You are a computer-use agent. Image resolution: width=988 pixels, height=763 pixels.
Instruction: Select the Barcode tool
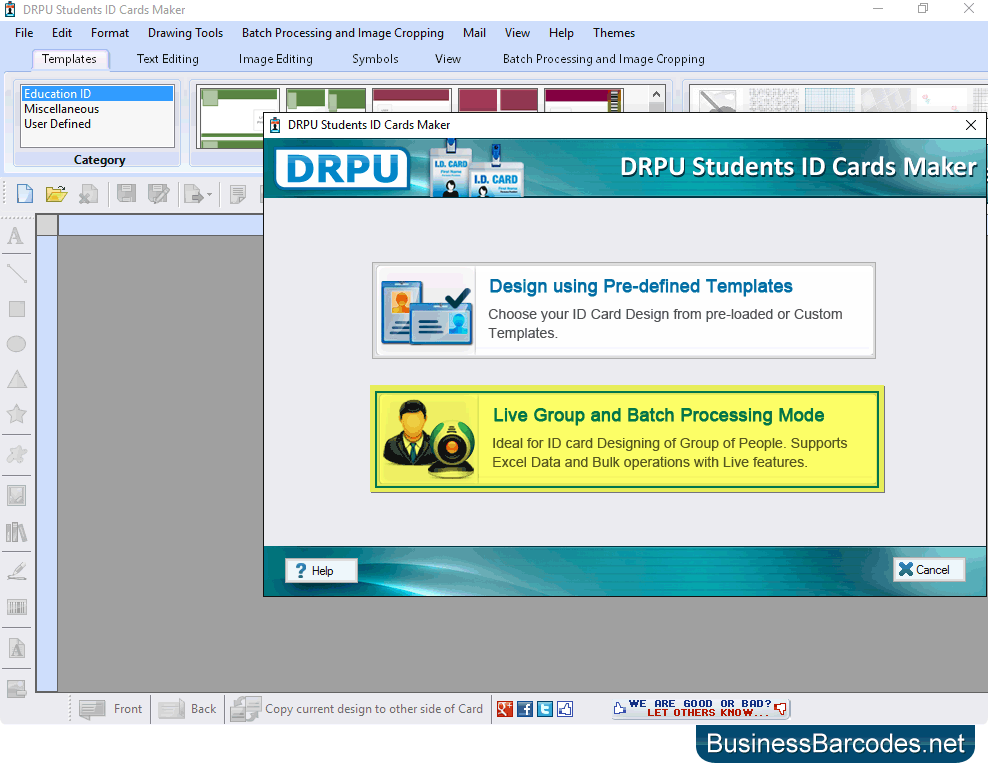(x=16, y=607)
